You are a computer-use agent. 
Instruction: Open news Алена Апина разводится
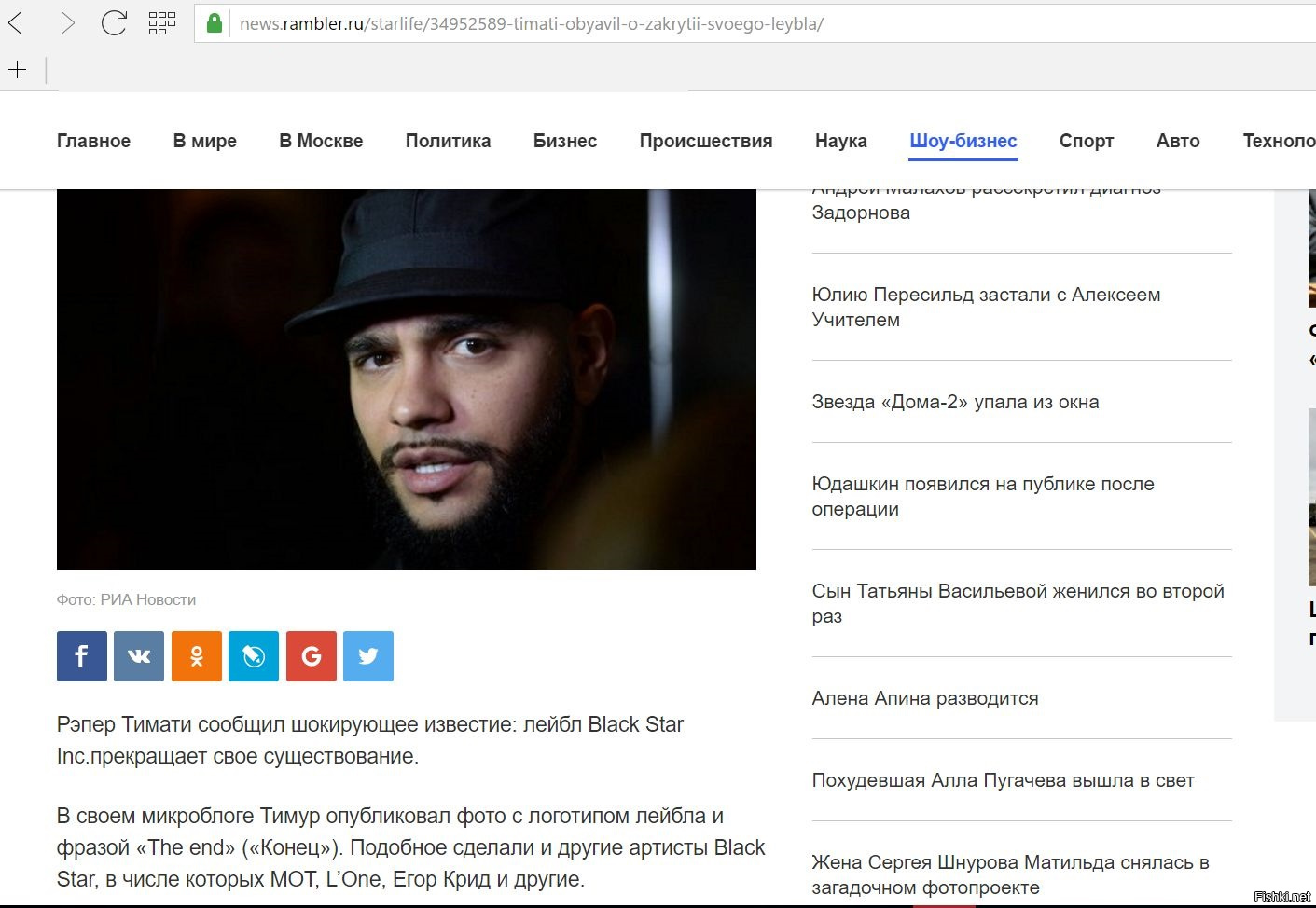pos(925,698)
